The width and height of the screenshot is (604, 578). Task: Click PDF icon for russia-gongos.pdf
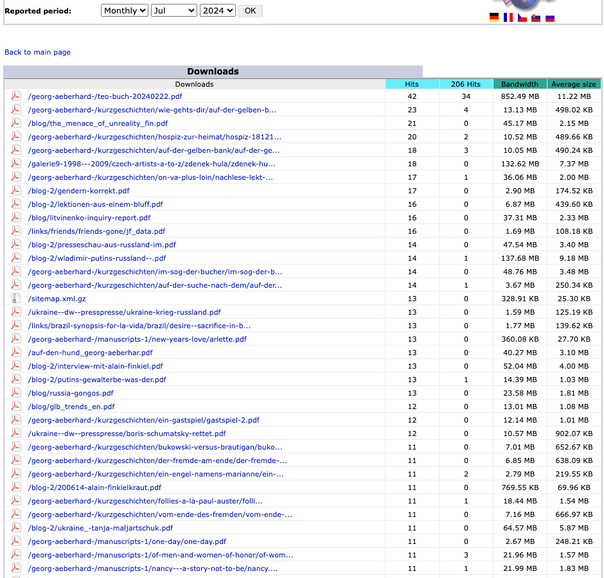[x=16, y=392]
